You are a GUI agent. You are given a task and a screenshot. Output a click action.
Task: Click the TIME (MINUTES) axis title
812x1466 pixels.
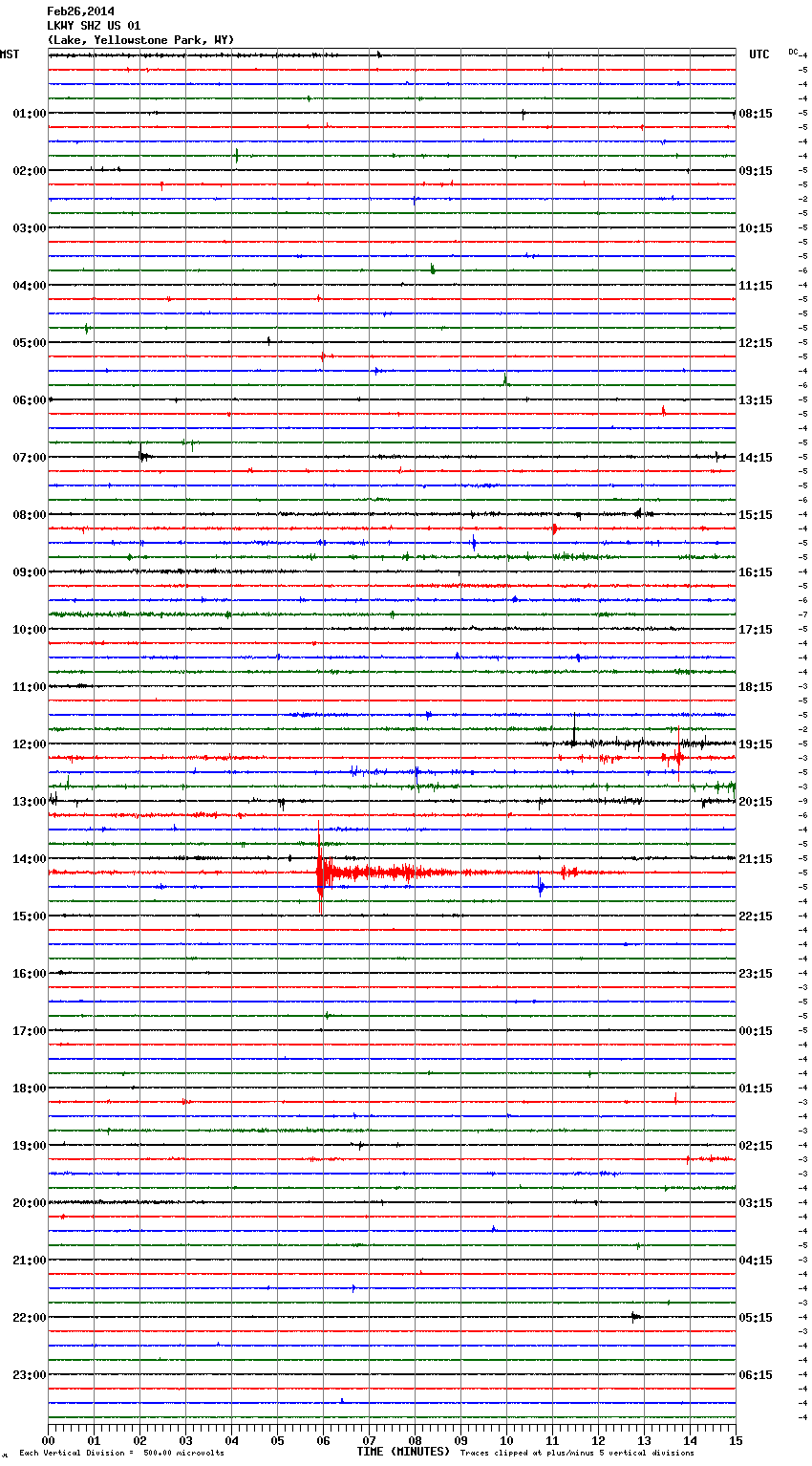(x=403, y=1452)
